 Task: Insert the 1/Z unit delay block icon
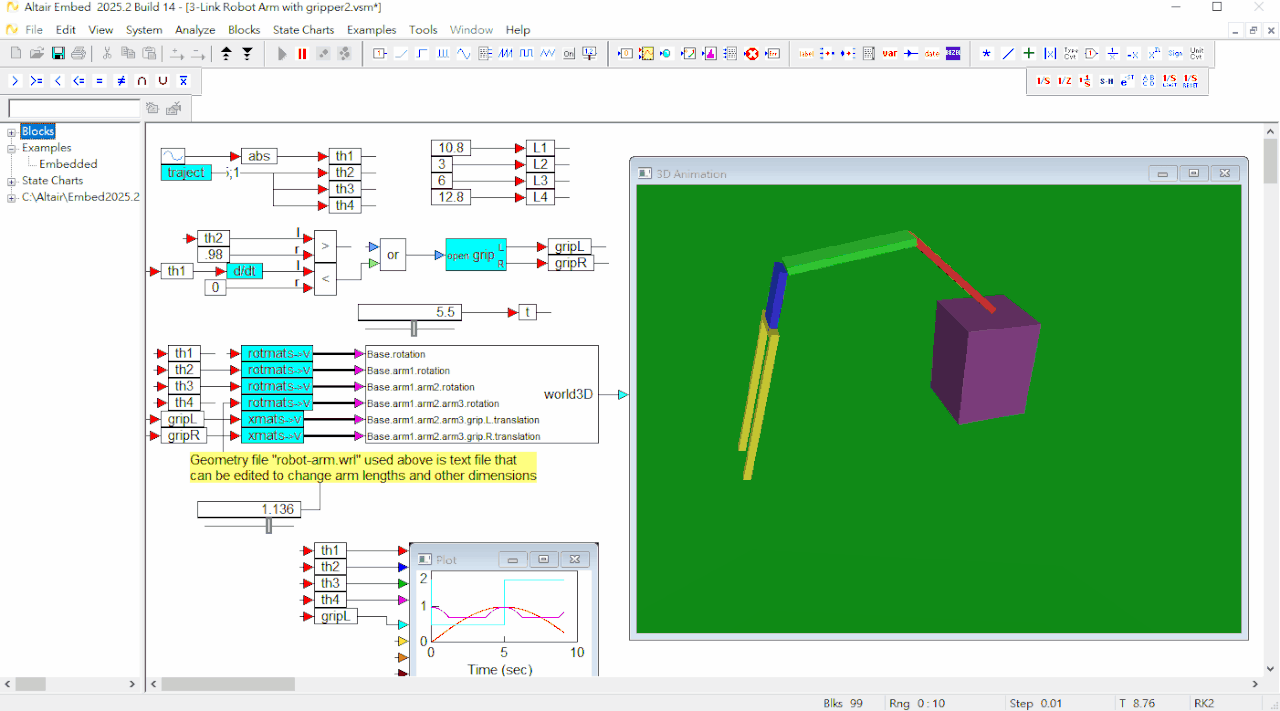pyautogui.click(x=1065, y=80)
